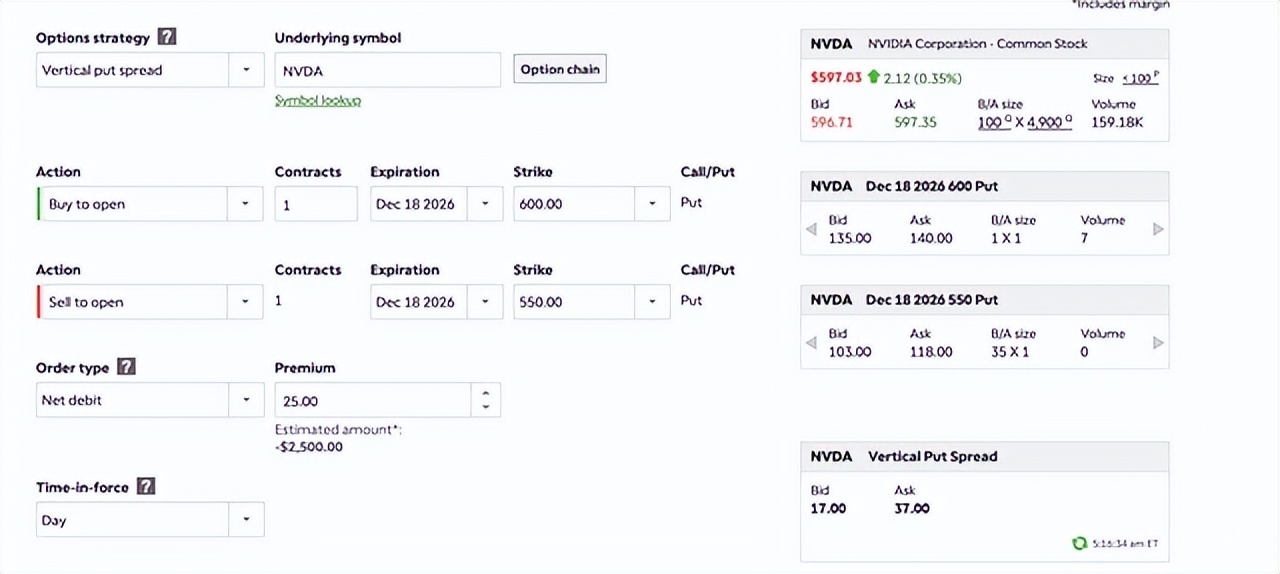Image resolution: width=1280 pixels, height=574 pixels.
Task: Click left arrow on 550 Put quote
Action: tap(811, 342)
